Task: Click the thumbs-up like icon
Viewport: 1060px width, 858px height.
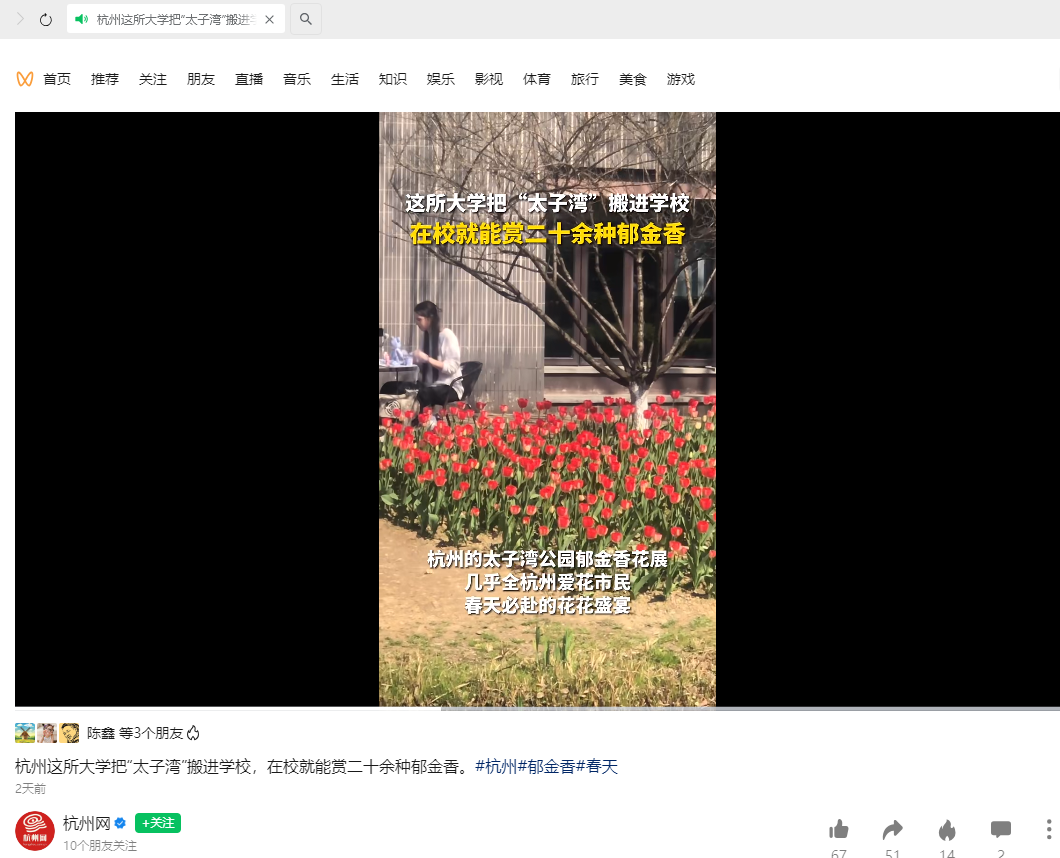Action: point(838,829)
